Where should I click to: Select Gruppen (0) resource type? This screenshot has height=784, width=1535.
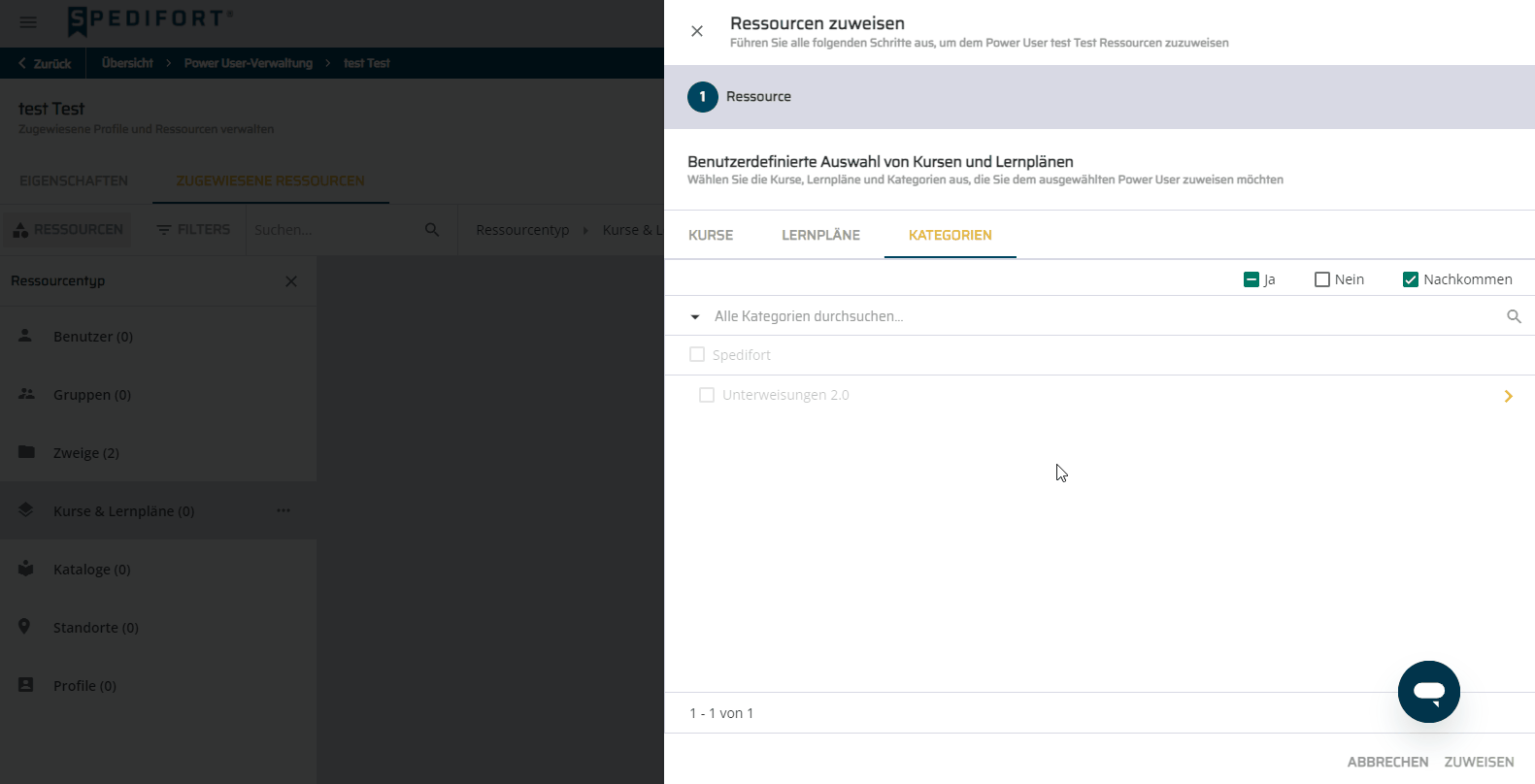pos(158,394)
